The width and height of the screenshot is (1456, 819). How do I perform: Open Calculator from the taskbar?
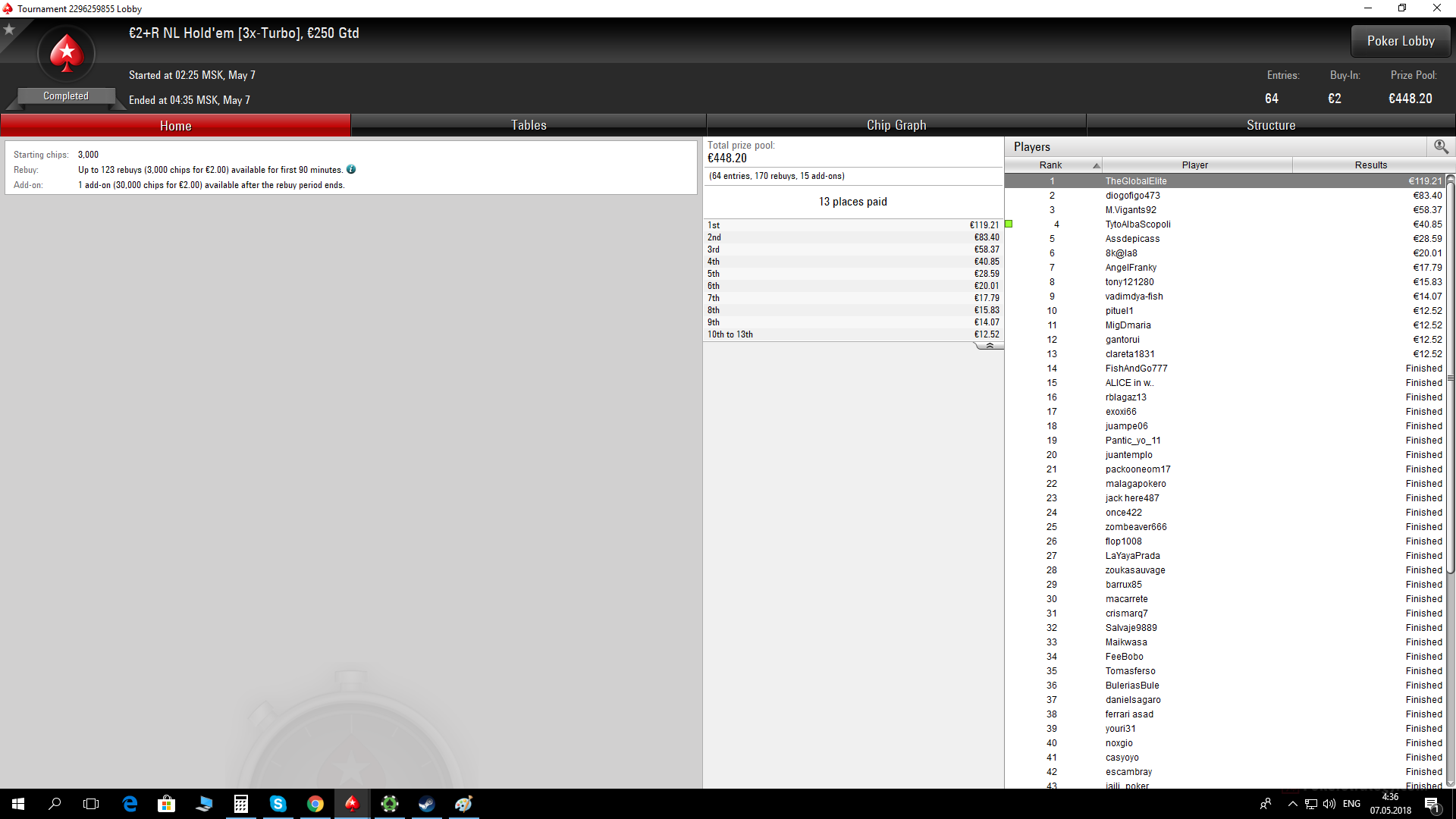[x=240, y=804]
